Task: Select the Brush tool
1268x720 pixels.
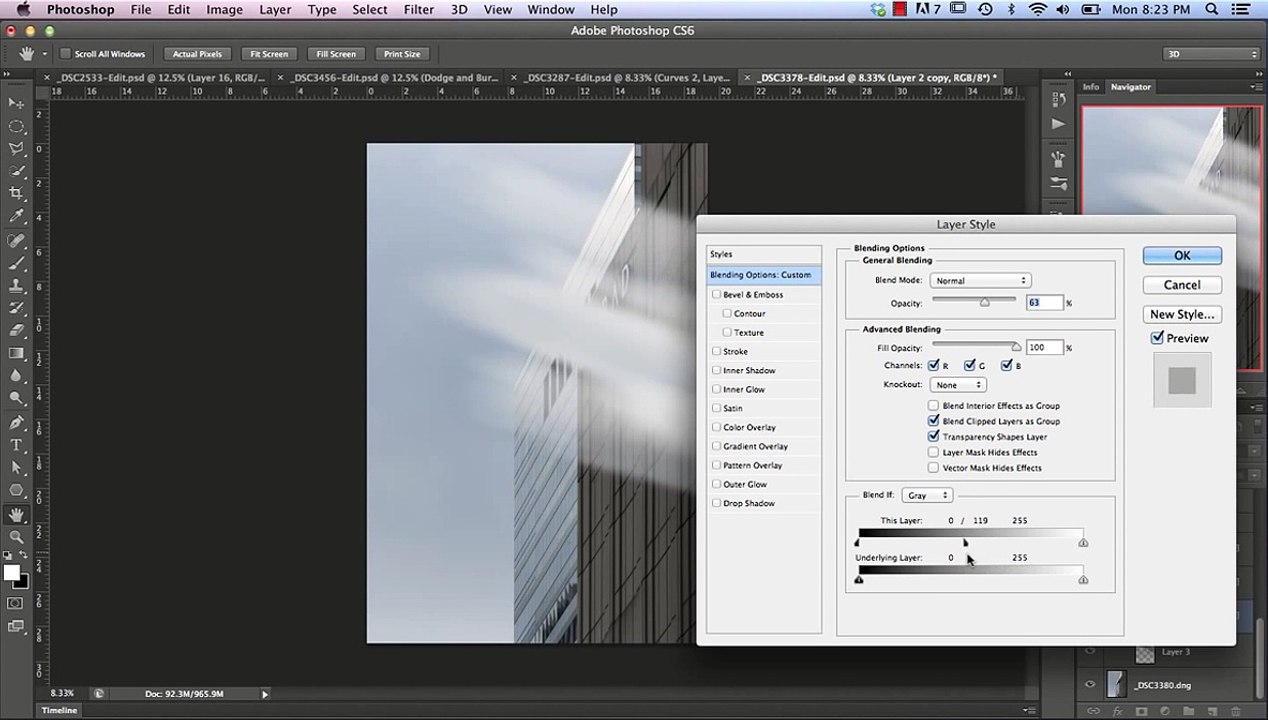Action: click(x=17, y=264)
